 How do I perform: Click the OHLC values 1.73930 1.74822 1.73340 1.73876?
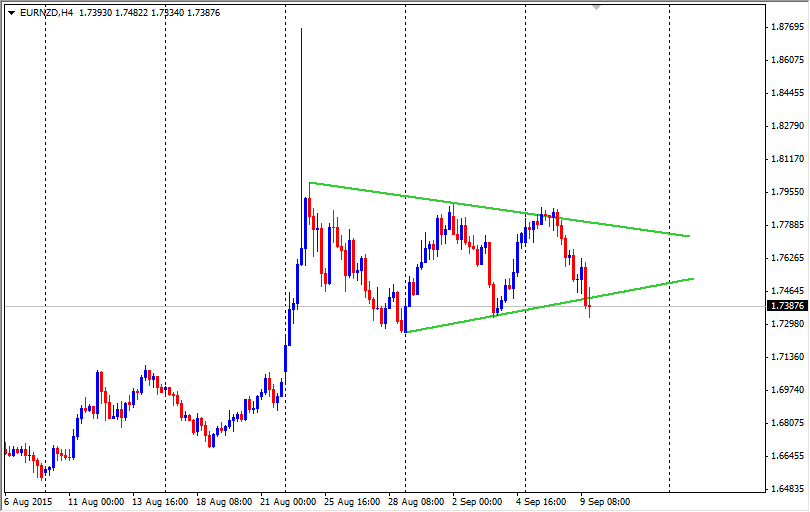[150, 13]
